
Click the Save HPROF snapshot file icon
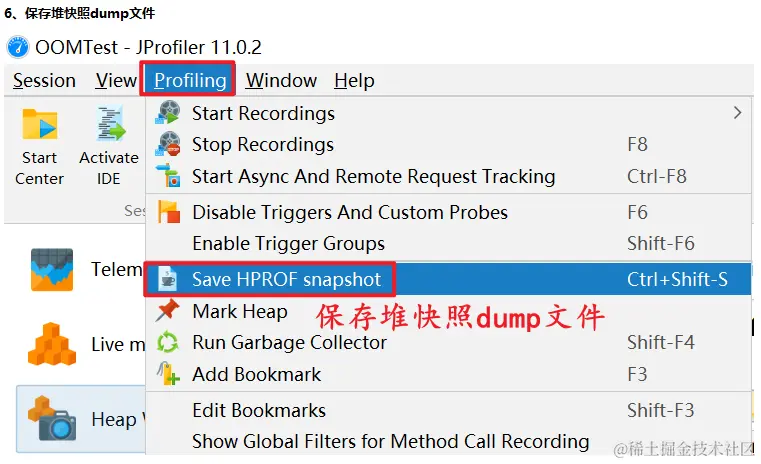tap(167, 279)
